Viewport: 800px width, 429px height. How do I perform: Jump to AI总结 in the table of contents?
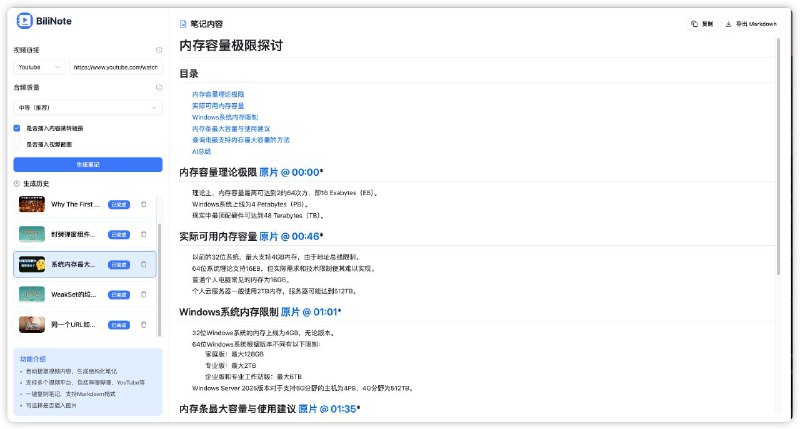click(201, 152)
